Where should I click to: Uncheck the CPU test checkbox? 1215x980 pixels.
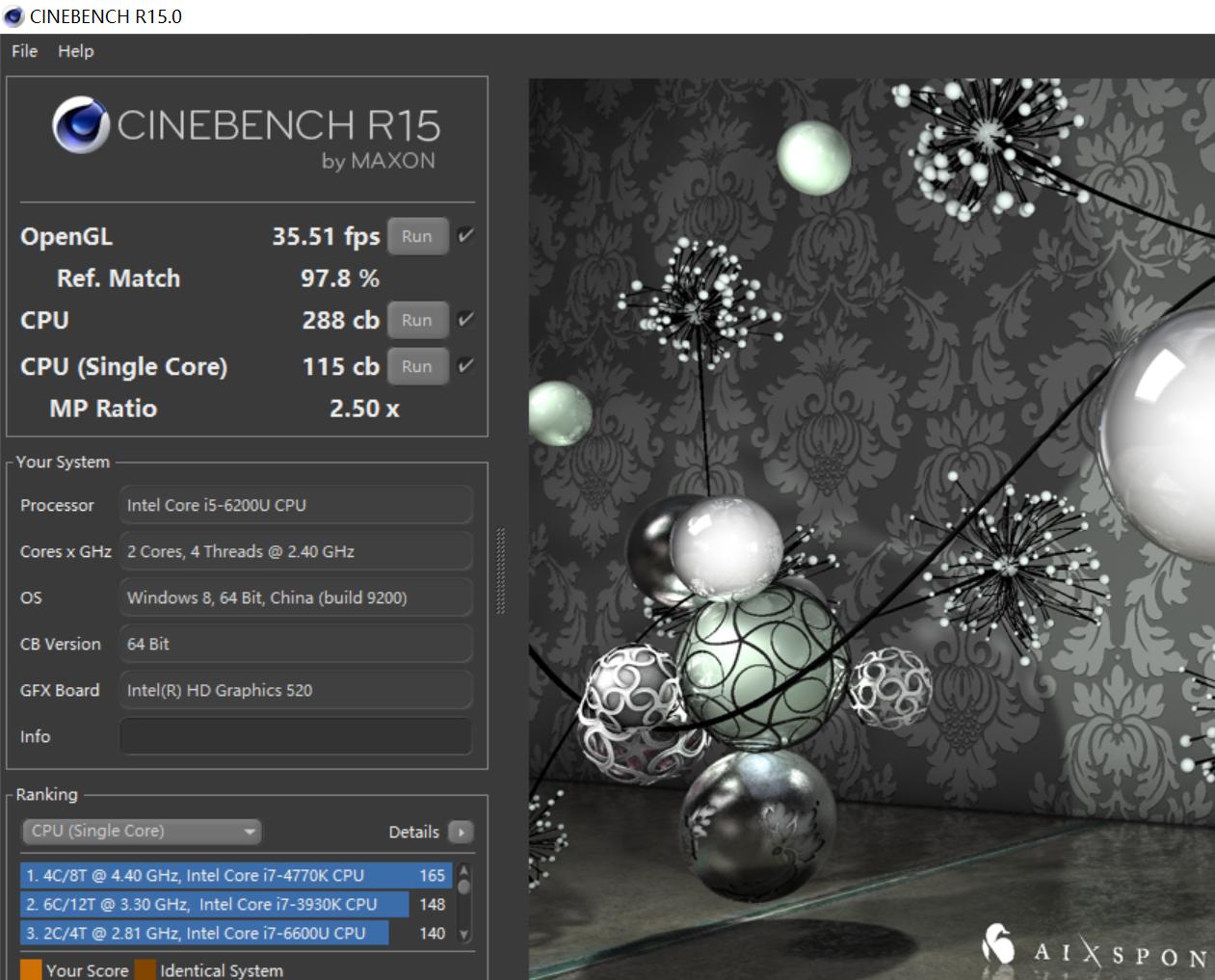[466, 320]
